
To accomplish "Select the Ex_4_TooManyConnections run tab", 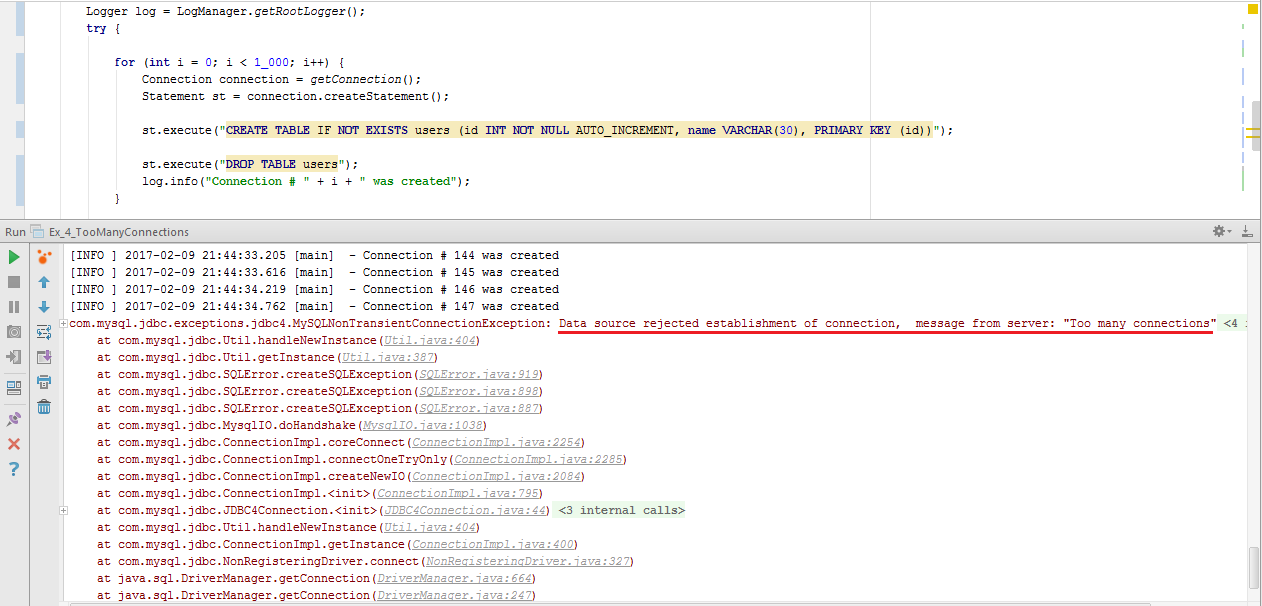I will (x=118, y=232).
